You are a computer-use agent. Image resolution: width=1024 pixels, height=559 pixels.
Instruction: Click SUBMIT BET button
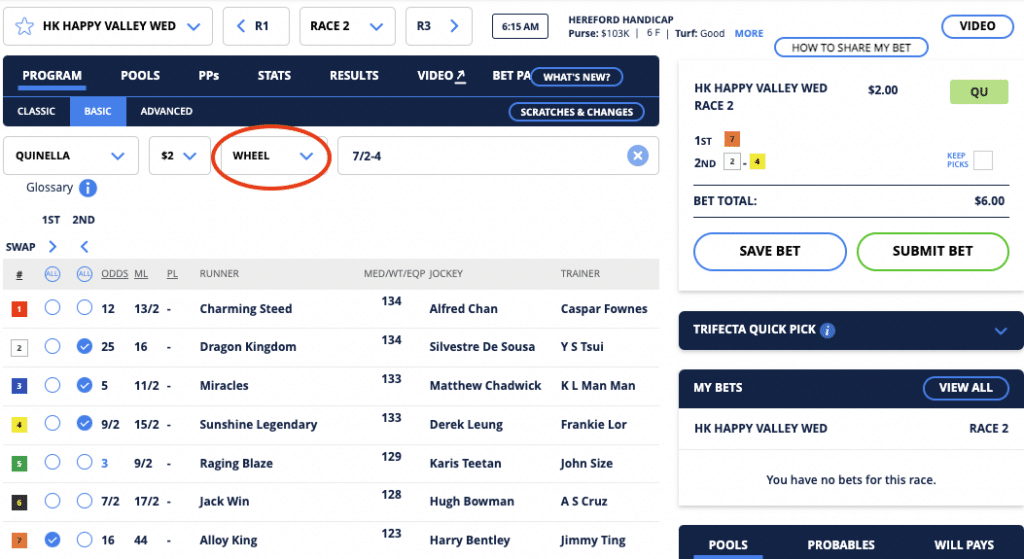[933, 251]
